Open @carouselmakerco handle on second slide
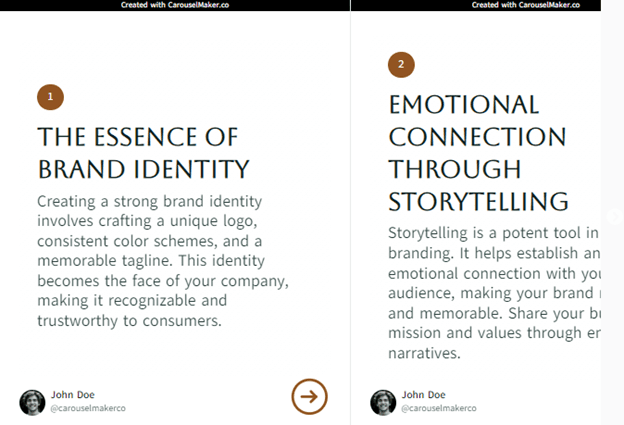Viewport: 624px width, 425px height. click(439, 408)
